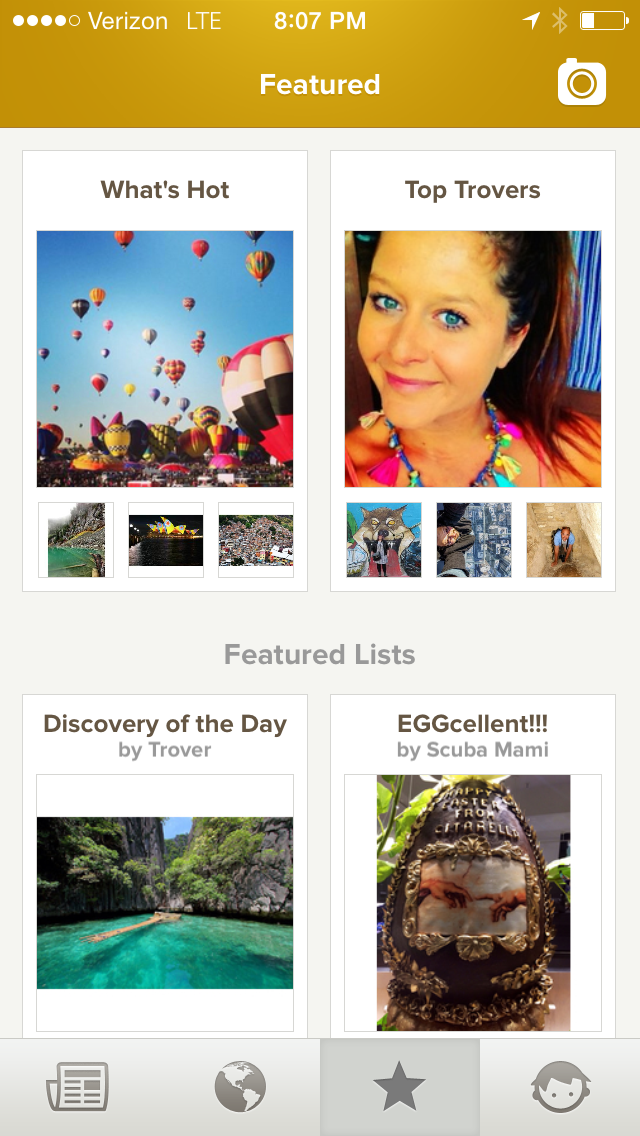Open the EGGcellent!!! chocolate egg photo

pos(473,902)
